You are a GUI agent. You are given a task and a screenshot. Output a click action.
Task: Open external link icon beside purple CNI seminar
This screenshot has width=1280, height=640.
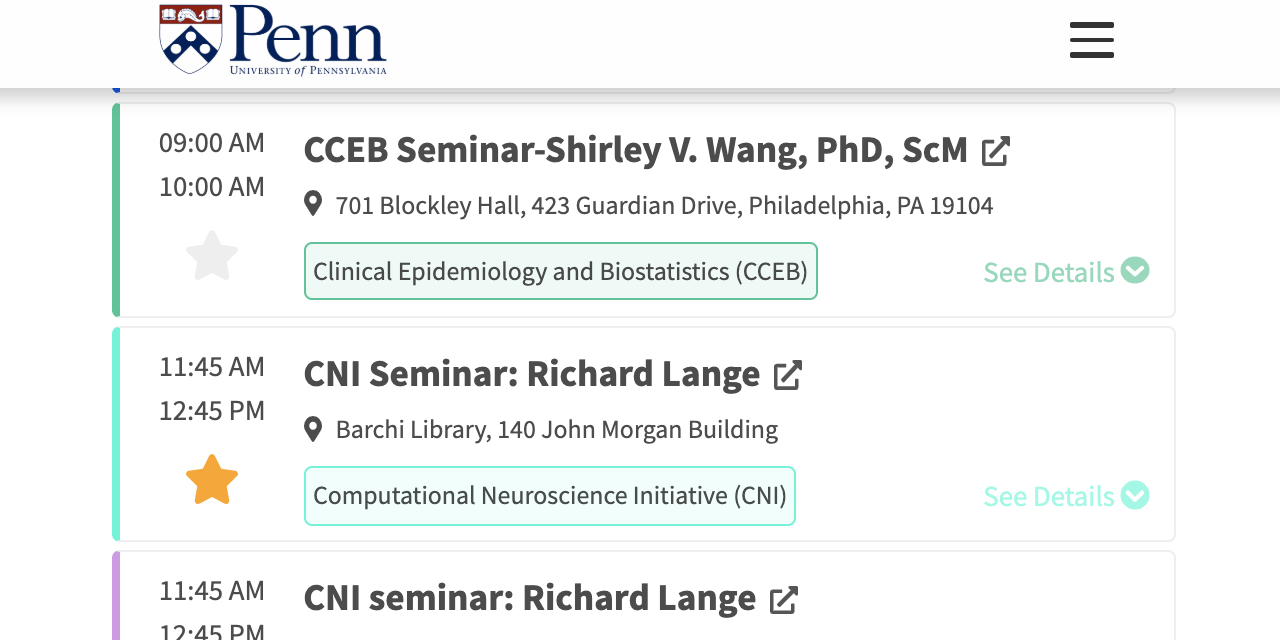[x=783, y=599]
